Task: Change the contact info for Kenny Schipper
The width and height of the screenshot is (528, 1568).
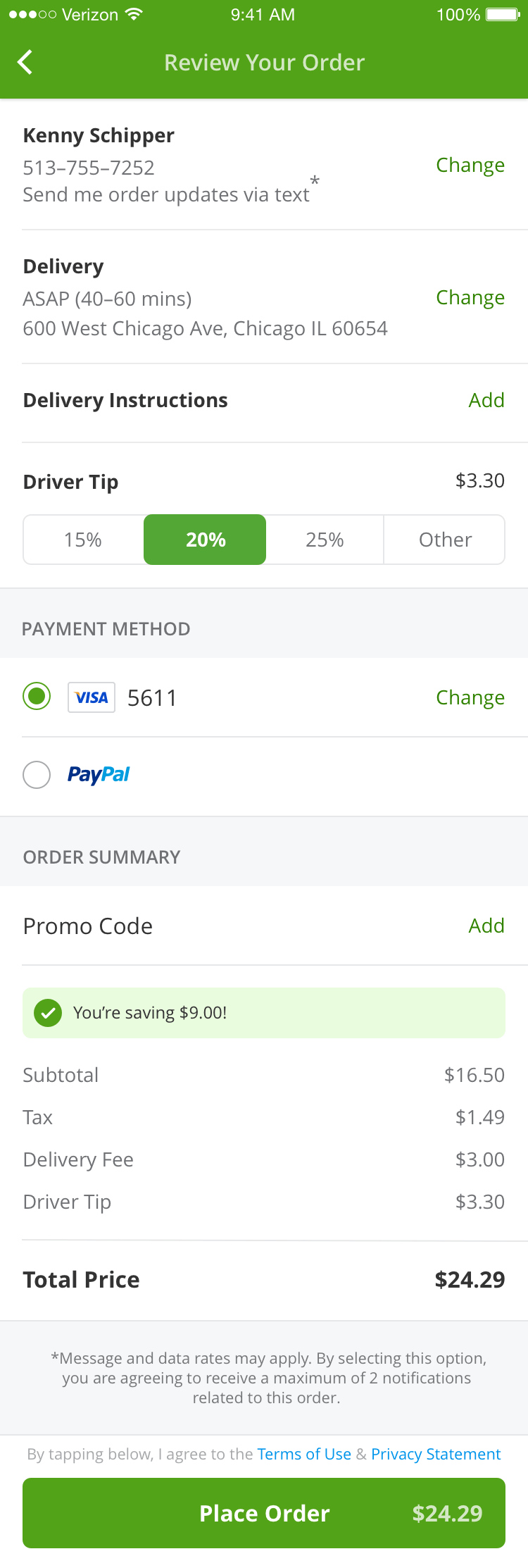Action: 470,165
